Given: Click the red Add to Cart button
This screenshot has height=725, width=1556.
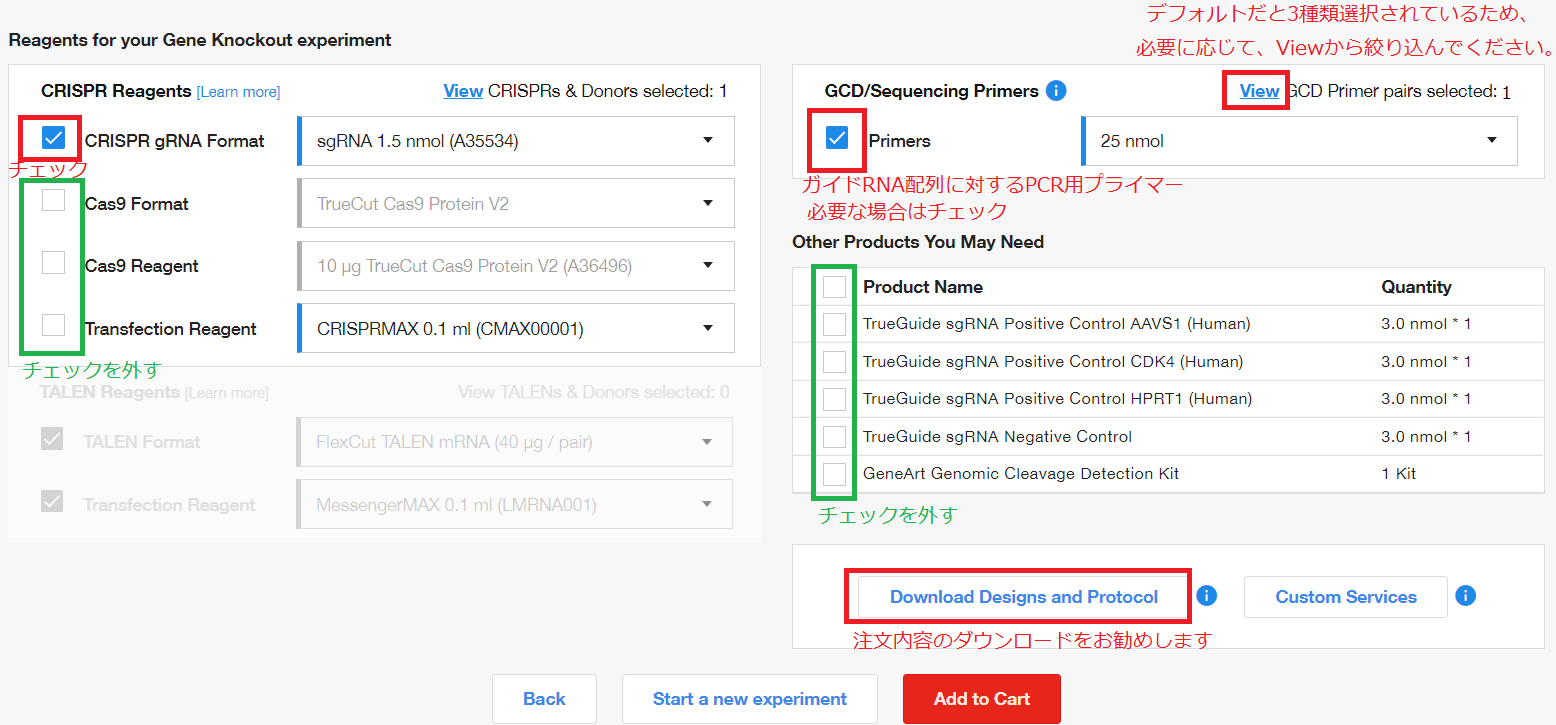Looking at the screenshot, I should 982,699.
